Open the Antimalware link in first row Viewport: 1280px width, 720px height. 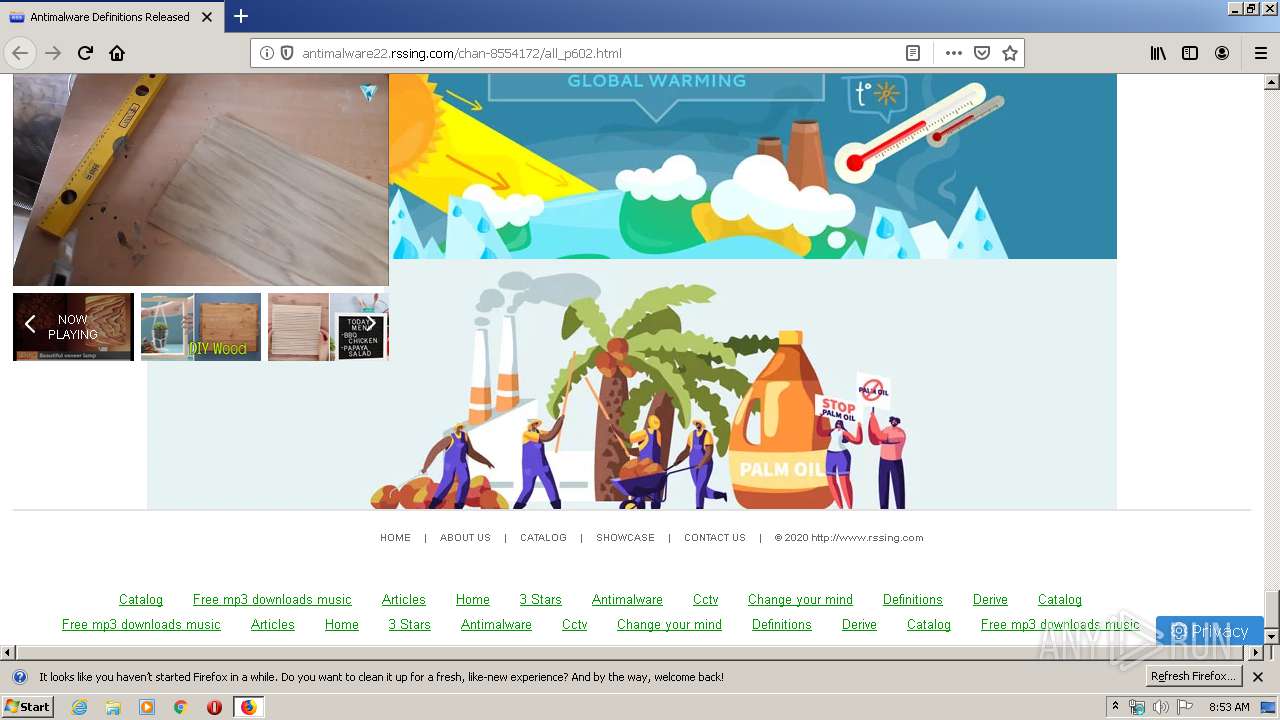point(627,600)
